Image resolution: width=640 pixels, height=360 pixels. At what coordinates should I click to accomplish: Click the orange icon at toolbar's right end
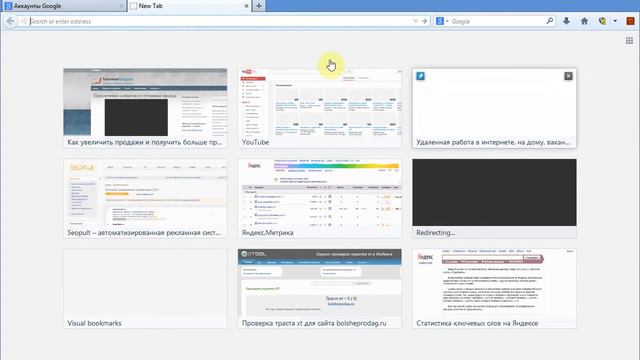coord(631,21)
